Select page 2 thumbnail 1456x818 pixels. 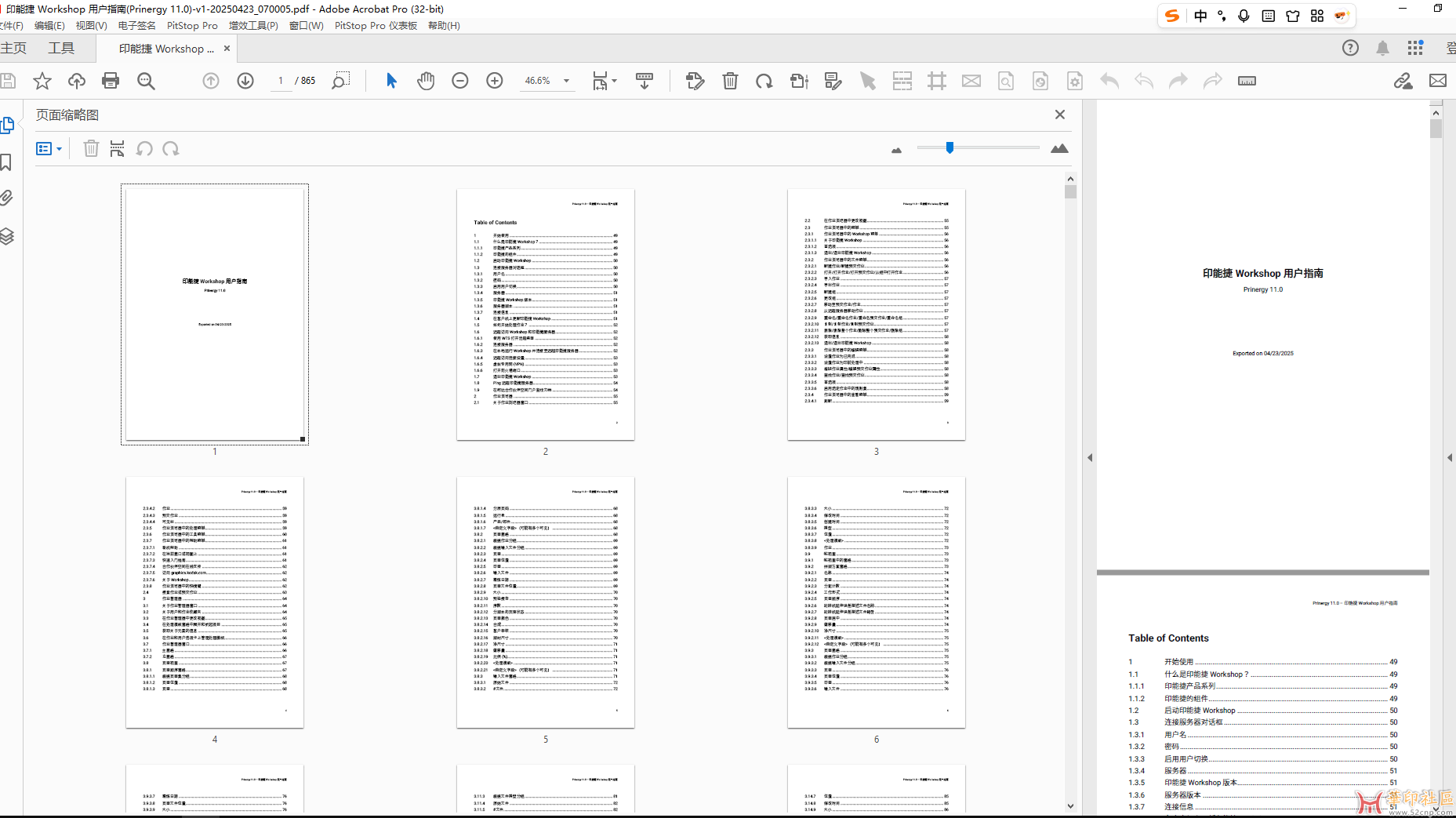pyautogui.click(x=546, y=314)
